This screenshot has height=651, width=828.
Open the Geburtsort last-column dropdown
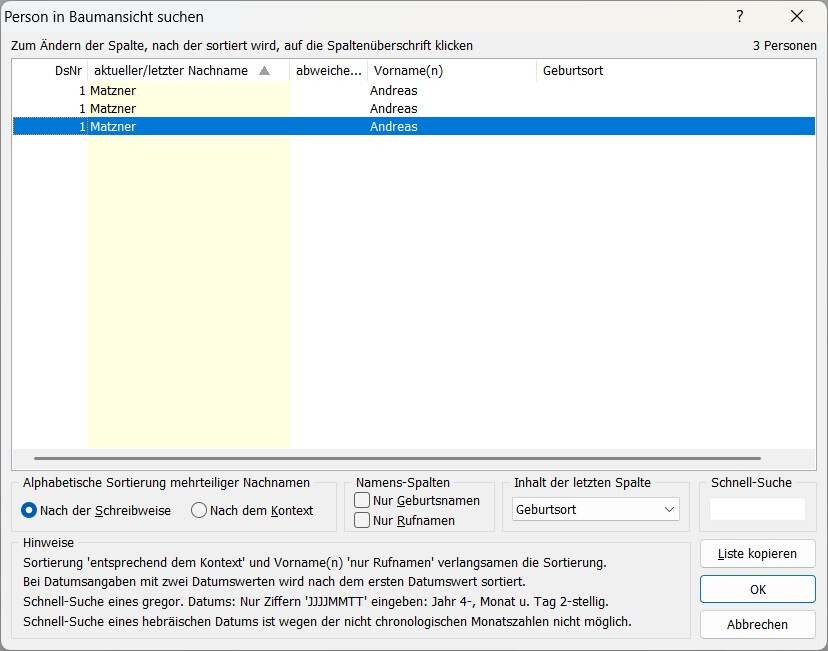tap(596, 510)
